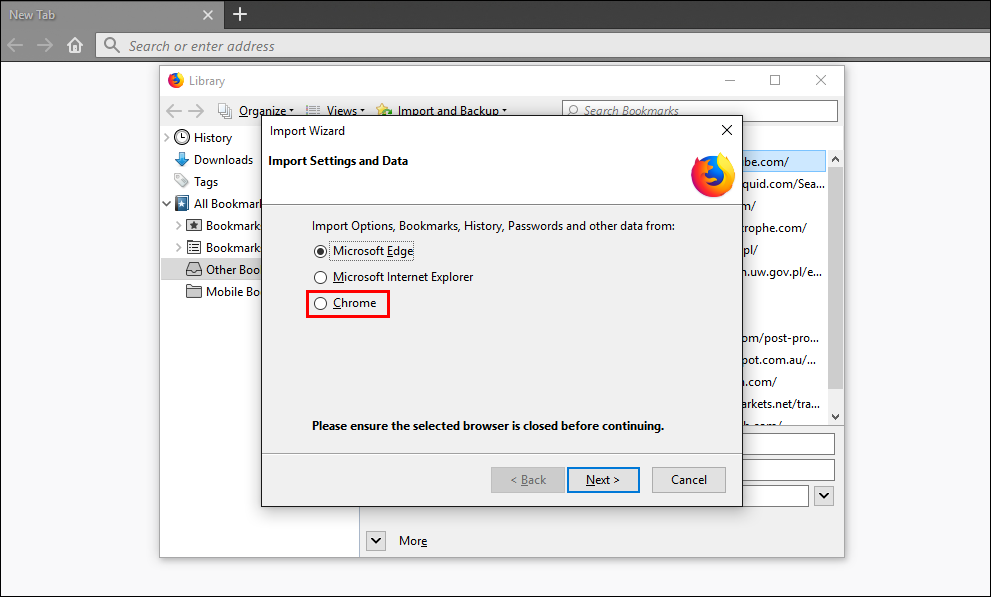Click the bookmark list scroll up arrow

pyautogui.click(x=835, y=160)
